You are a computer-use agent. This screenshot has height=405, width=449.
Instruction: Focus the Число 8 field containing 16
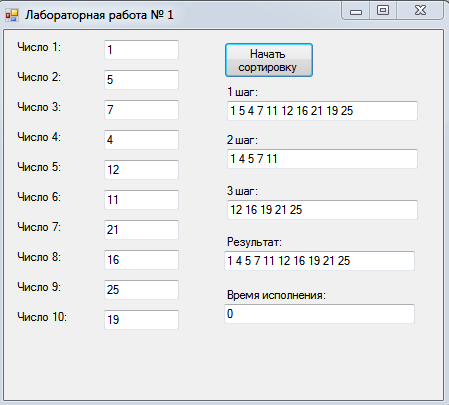click(141, 260)
